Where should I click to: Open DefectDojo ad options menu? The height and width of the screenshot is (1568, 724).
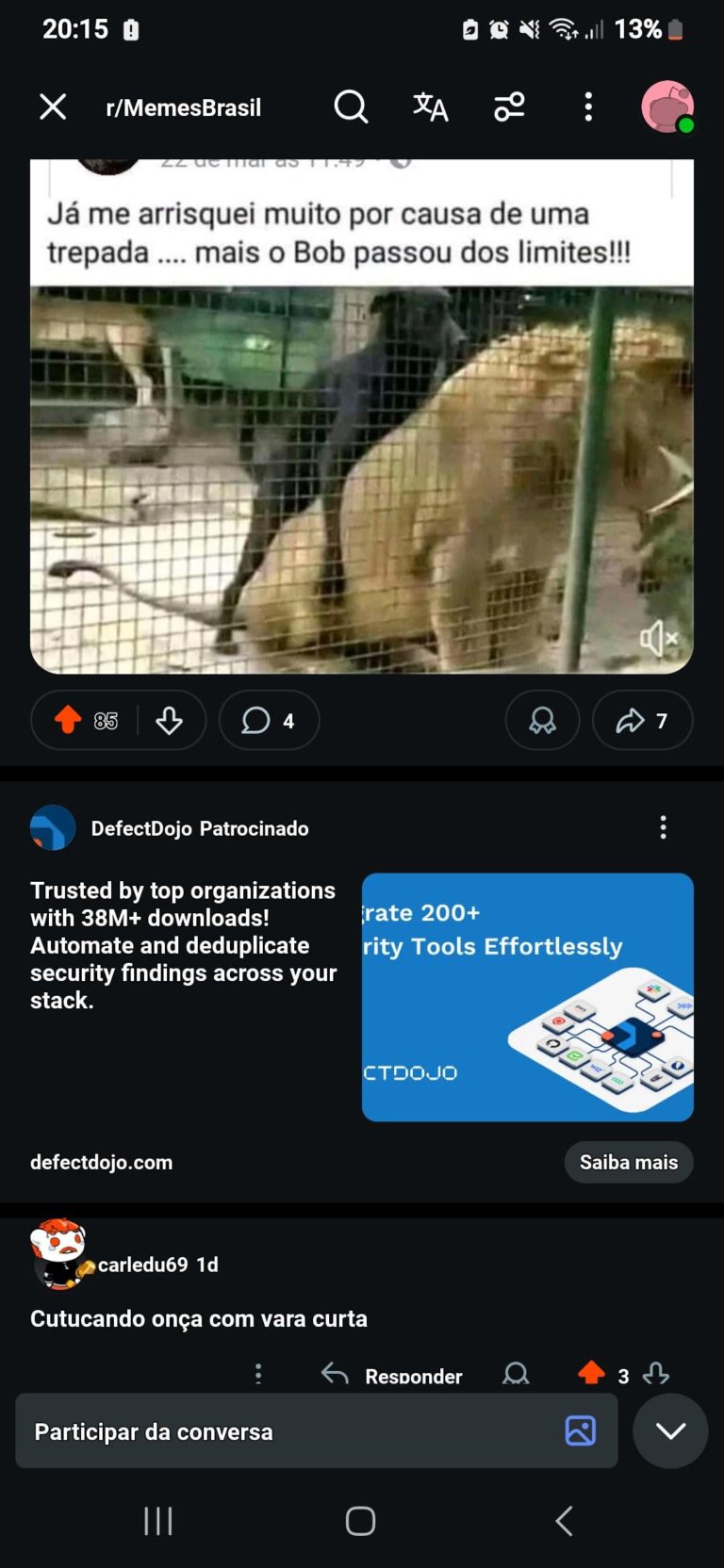point(664,827)
